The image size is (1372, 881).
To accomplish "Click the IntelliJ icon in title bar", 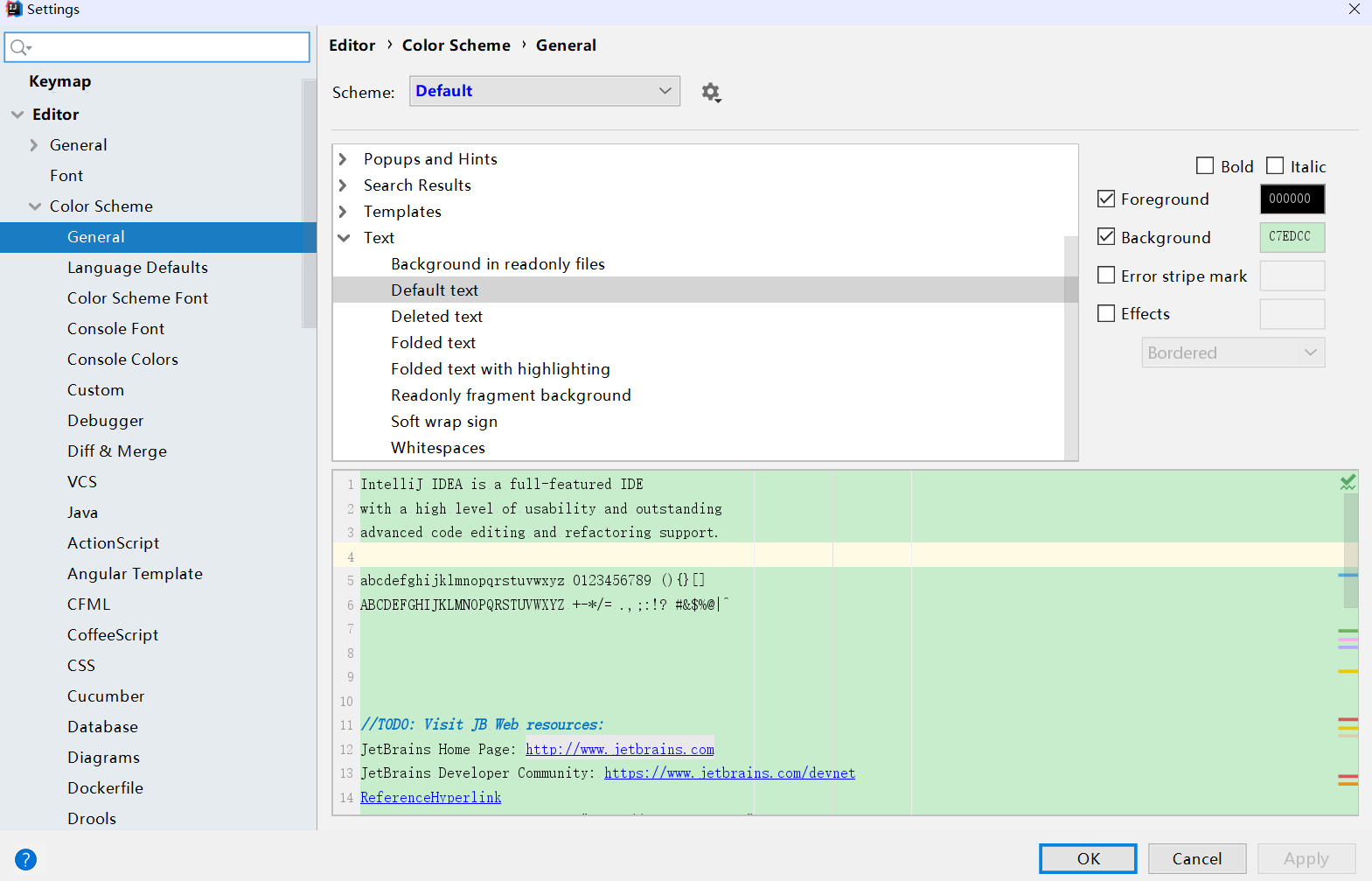I will click(13, 9).
